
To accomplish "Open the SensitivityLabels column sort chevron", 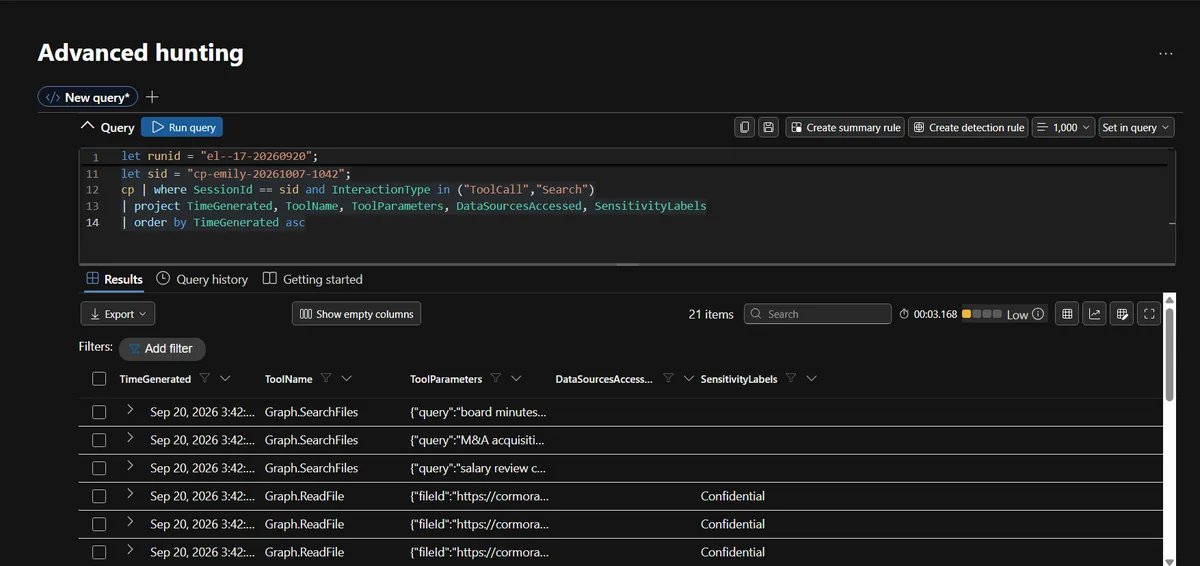I will click(x=811, y=379).
